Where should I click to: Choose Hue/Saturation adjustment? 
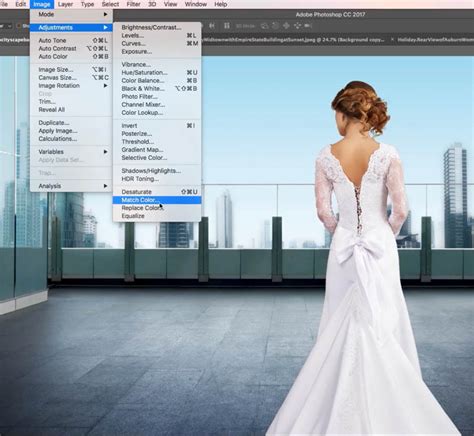pyautogui.click(x=157, y=72)
